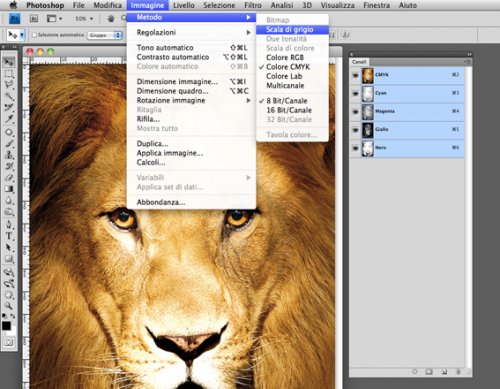The height and width of the screenshot is (389, 500).
Task: Enable Selezione automatica checkbox
Action: (34, 35)
